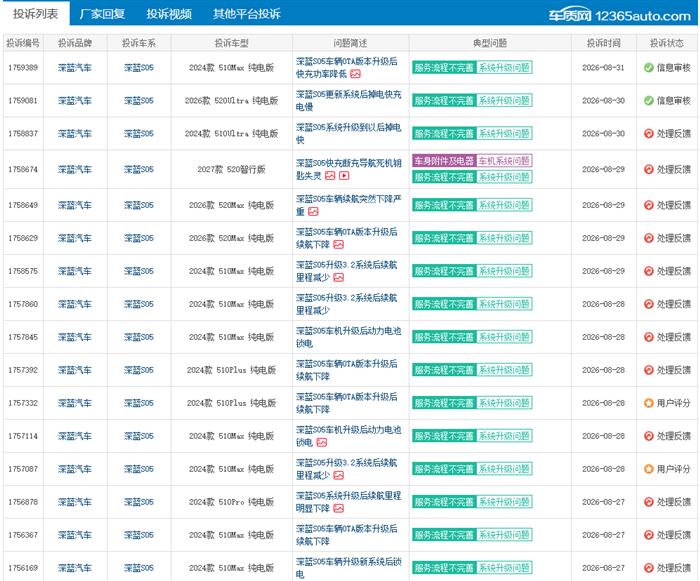Viewport: 700px width, 581px height.
Task: Open complaint link 深蓝S05更新系统后掉电快充电慢
Action: click(349, 101)
